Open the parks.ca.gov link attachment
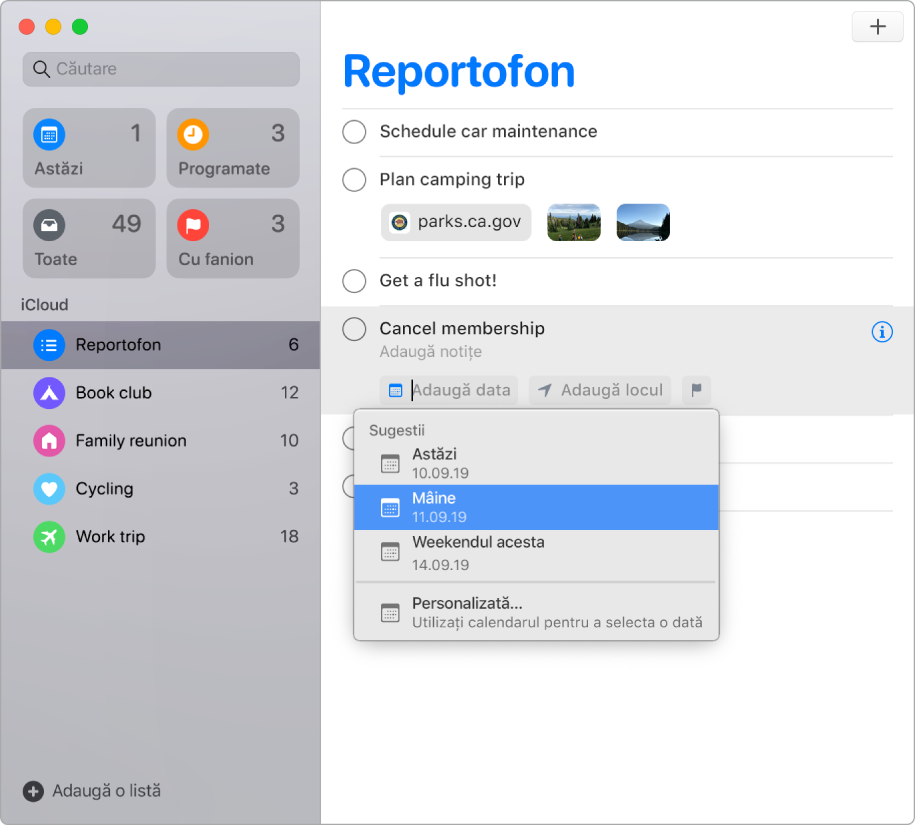 pyautogui.click(x=456, y=222)
